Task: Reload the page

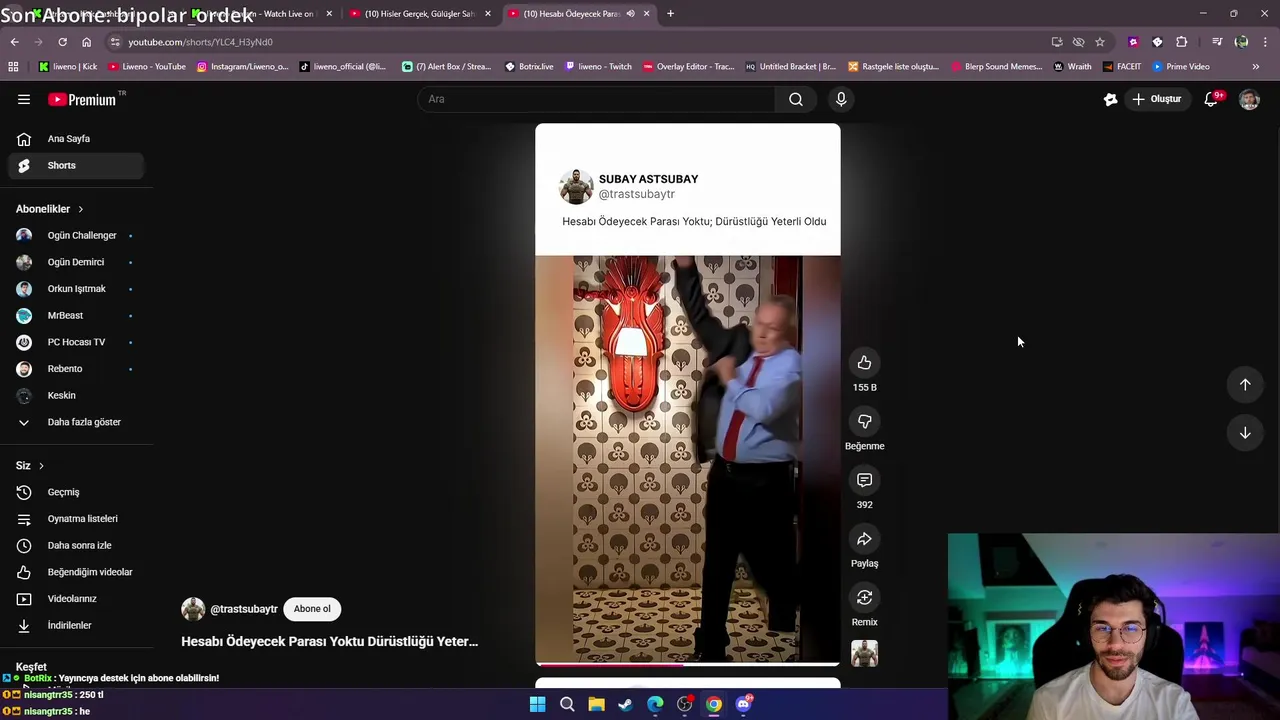Action: (x=62, y=42)
